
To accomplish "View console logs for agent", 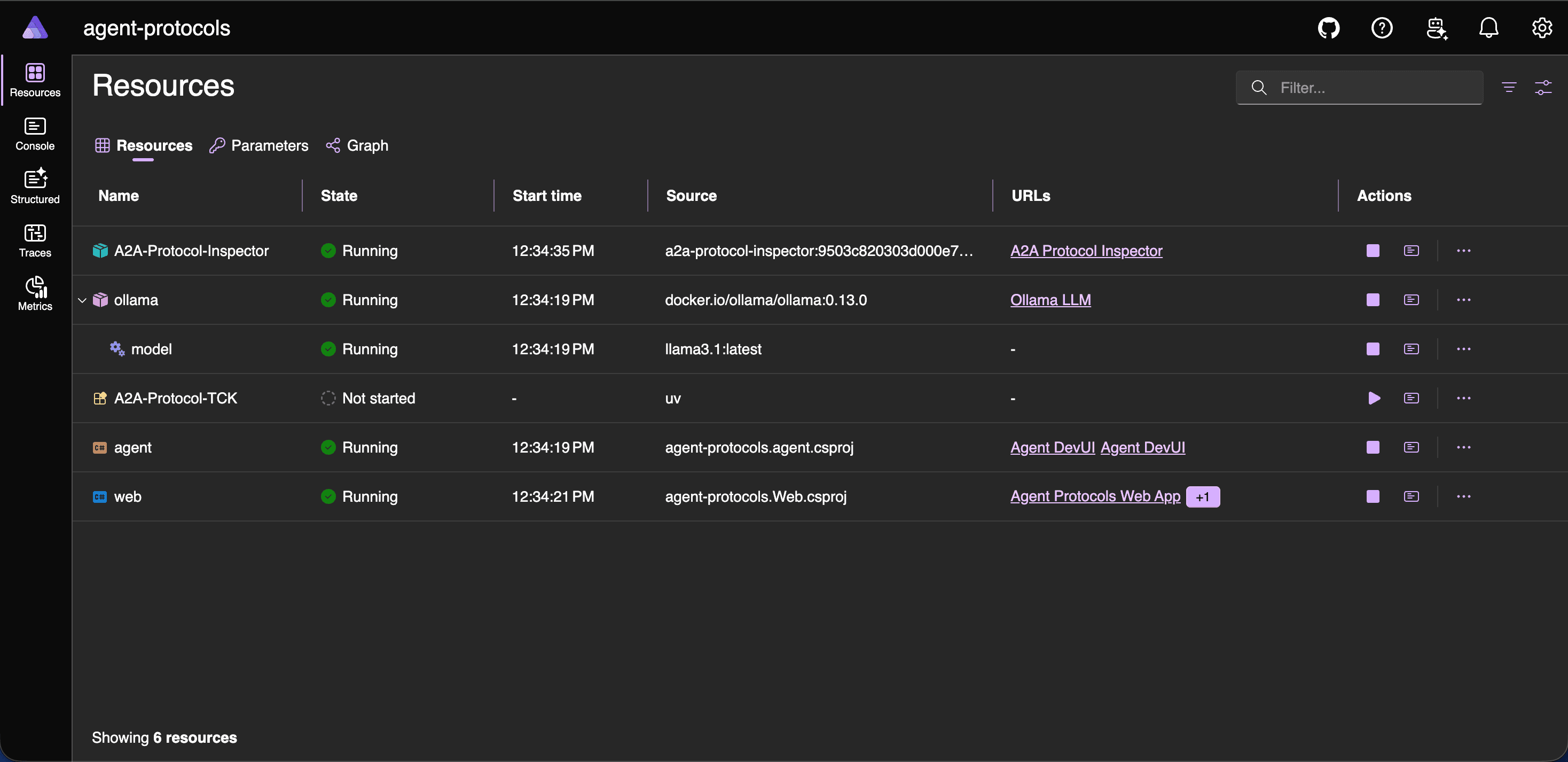I will (1412, 448).
